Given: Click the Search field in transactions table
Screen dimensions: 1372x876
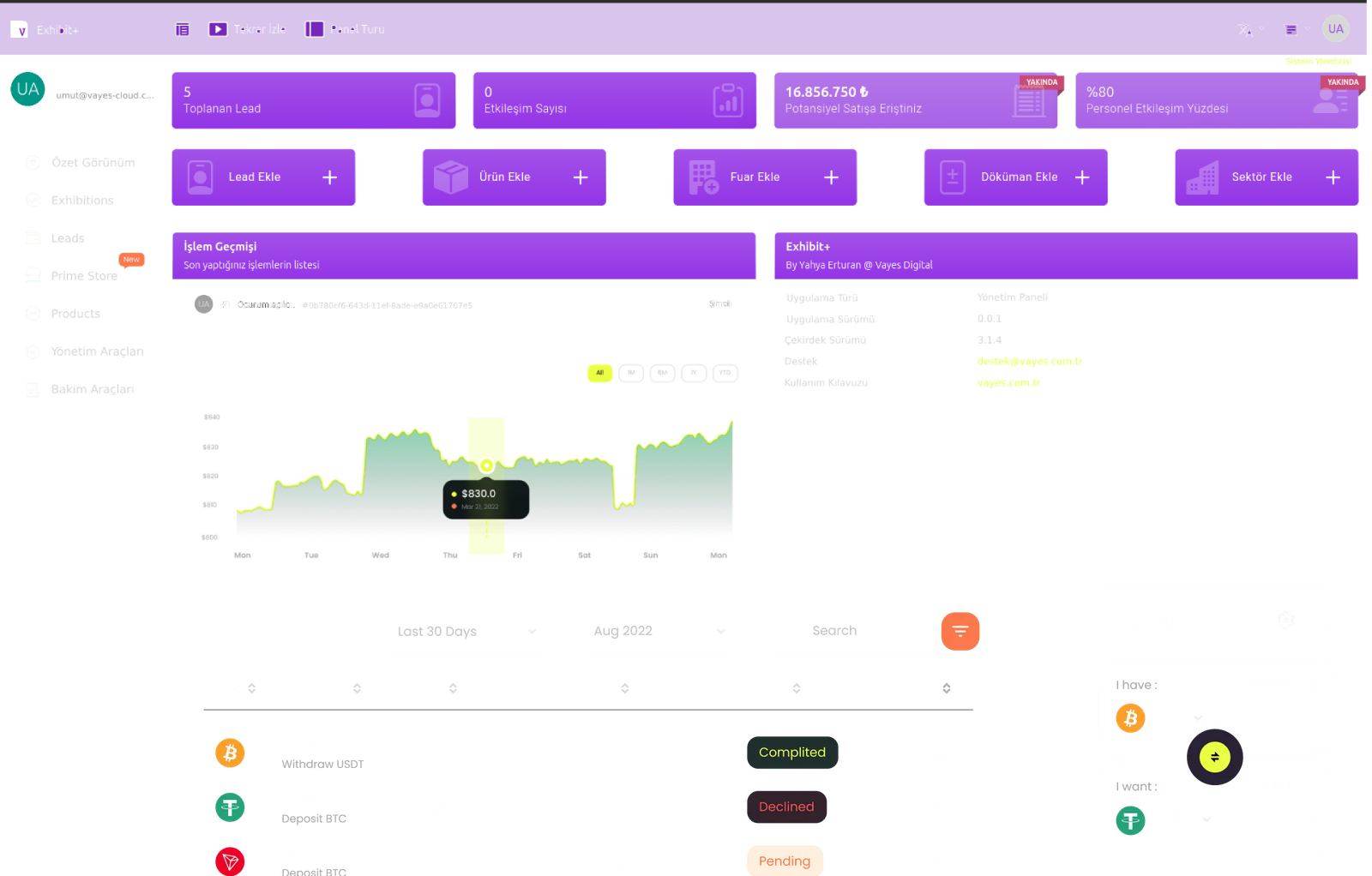Looking at the screenshot, I should pos(849,631).
